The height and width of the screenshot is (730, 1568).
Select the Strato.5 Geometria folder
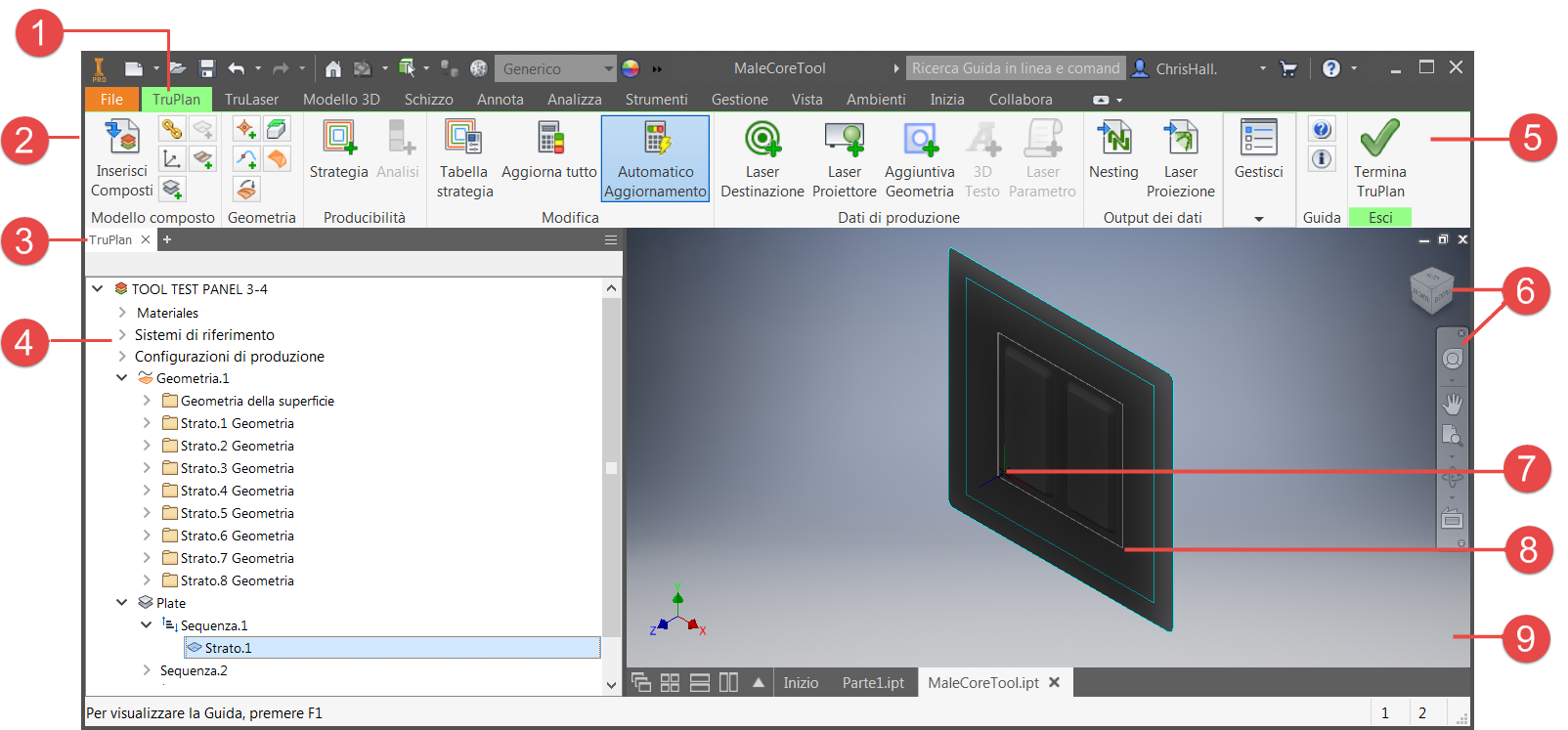point(229,513)
